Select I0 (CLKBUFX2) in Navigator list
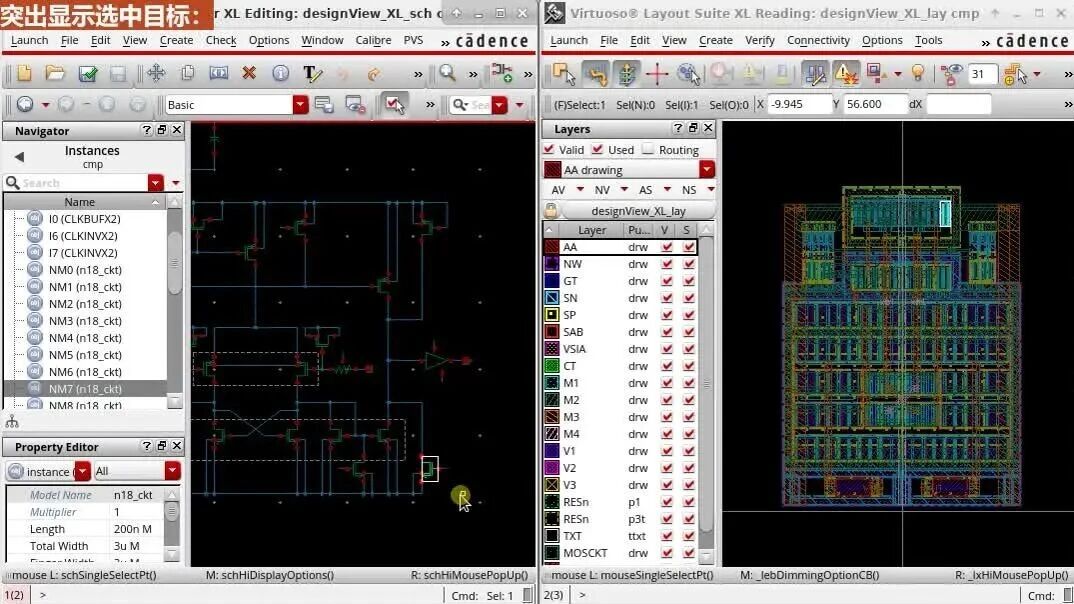1074x604 pixels. pyautogui.click(x=85, y=219)
